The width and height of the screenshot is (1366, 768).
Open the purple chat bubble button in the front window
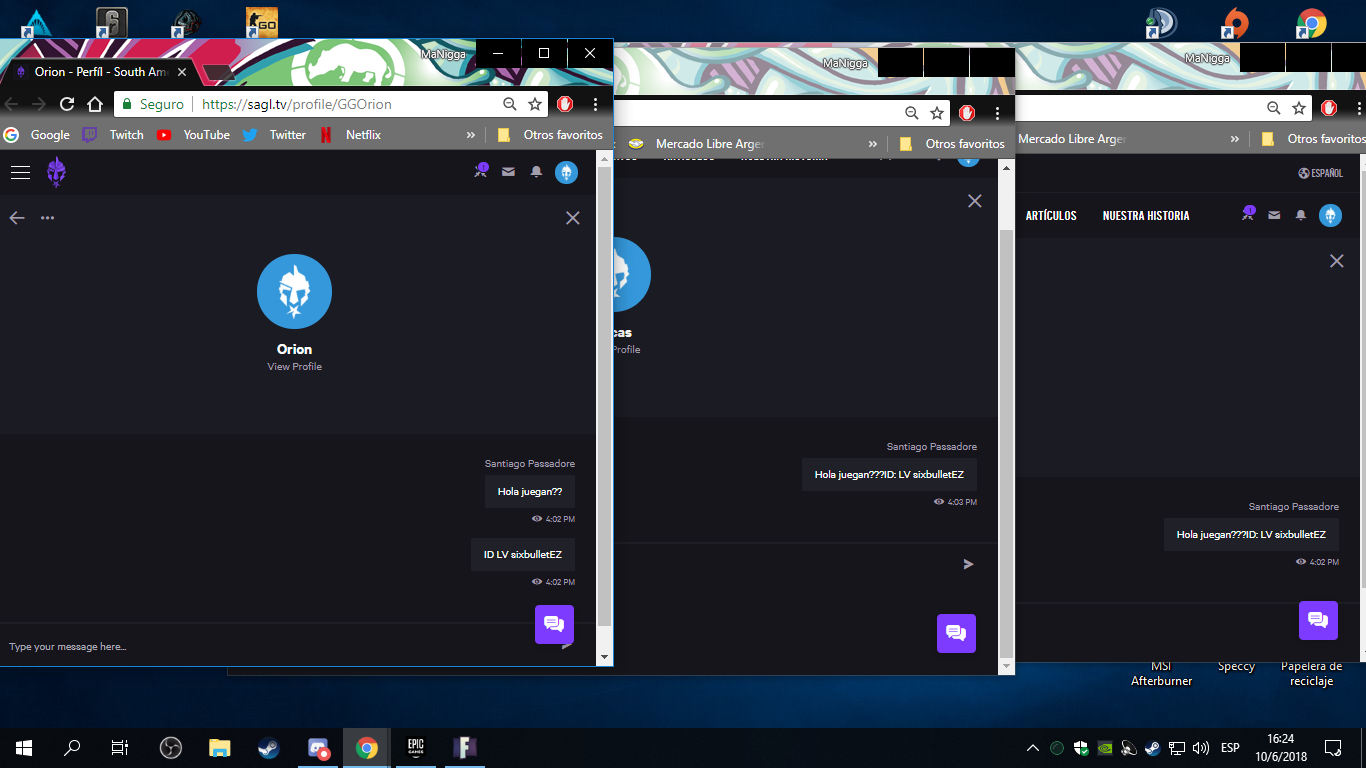click(x=554, y=624)
